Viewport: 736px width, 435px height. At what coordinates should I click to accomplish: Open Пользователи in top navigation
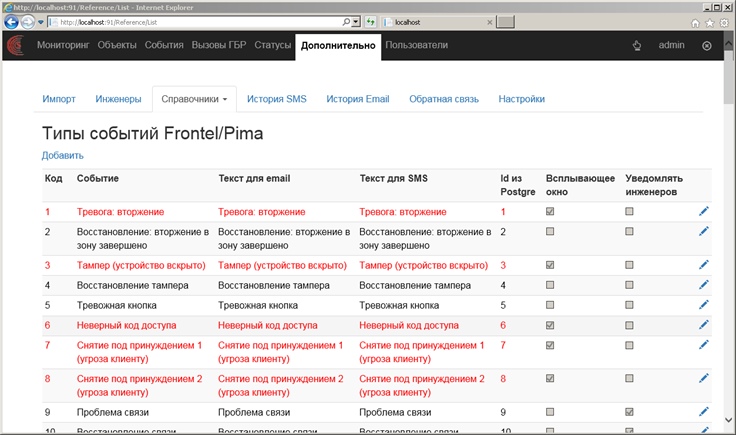pyautogui.click(x=416, y=45)
